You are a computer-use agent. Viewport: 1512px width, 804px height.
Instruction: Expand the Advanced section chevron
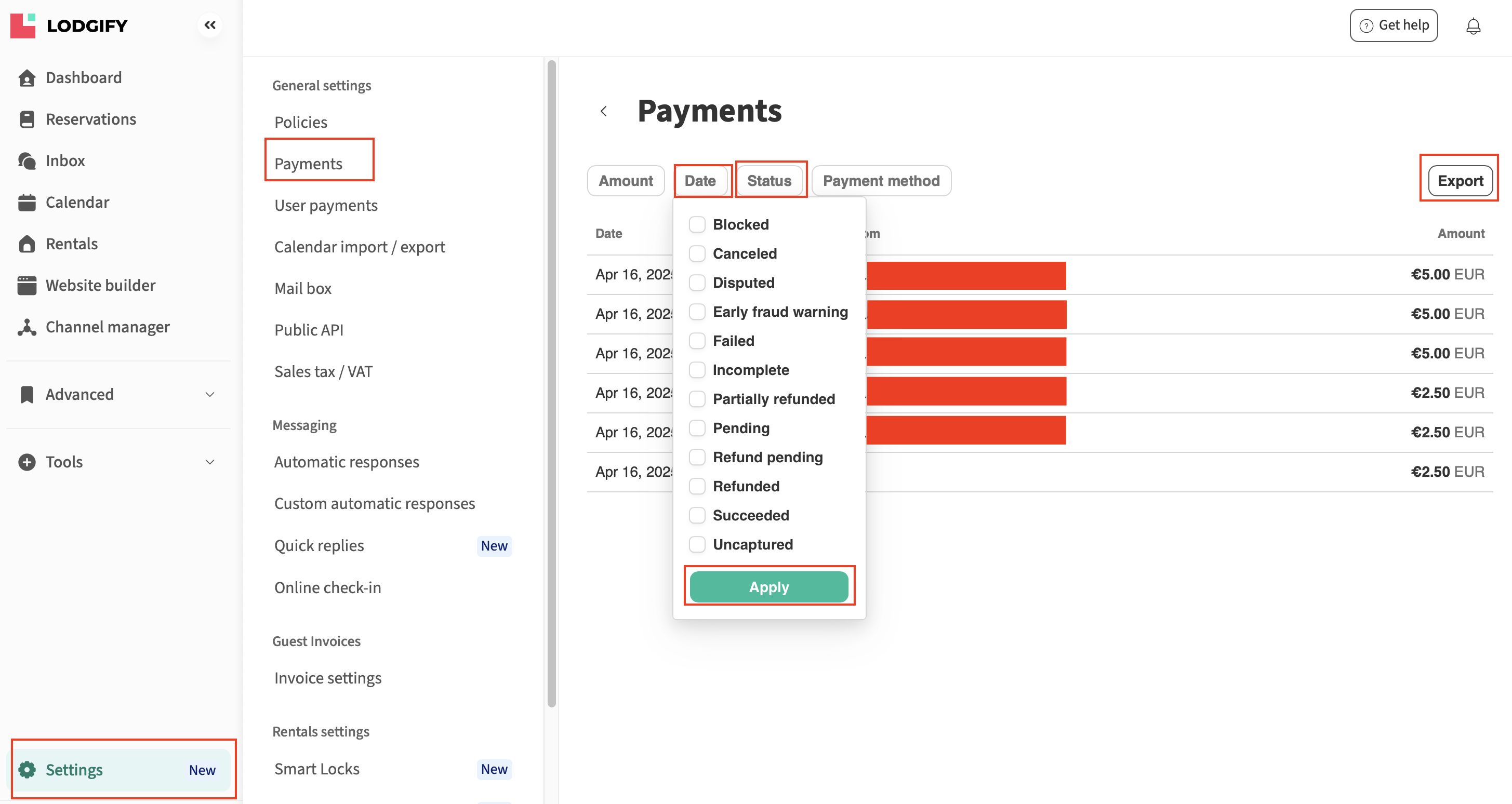[x=209, y=394]
